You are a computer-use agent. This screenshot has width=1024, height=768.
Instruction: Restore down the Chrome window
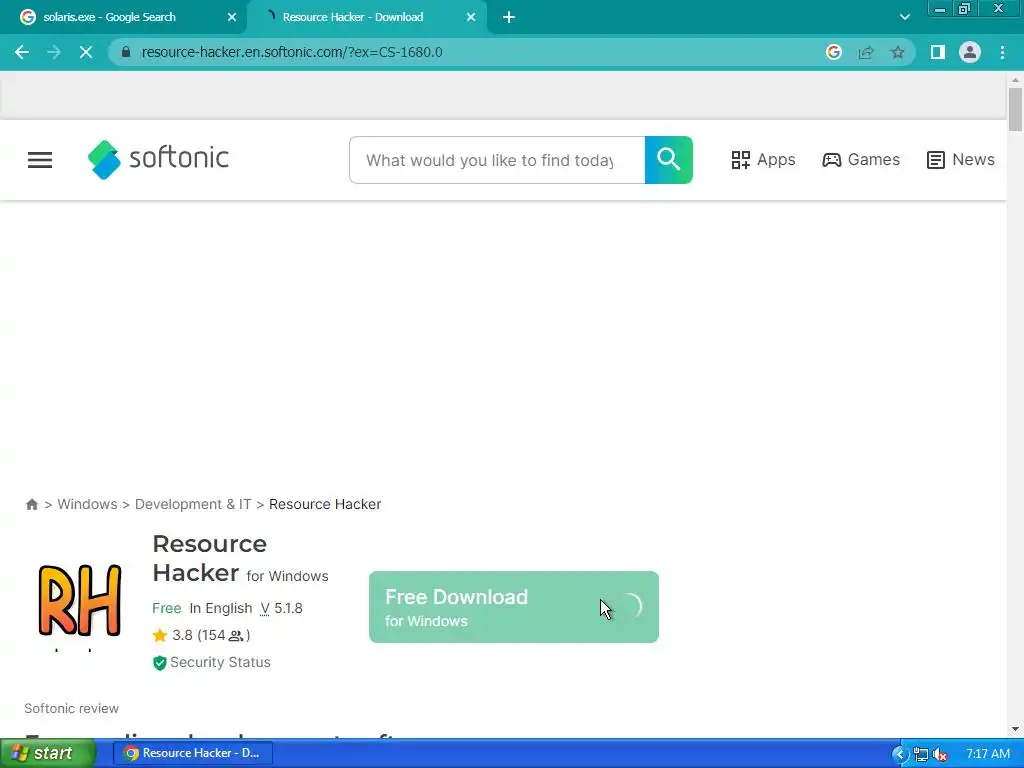(964, 8)
